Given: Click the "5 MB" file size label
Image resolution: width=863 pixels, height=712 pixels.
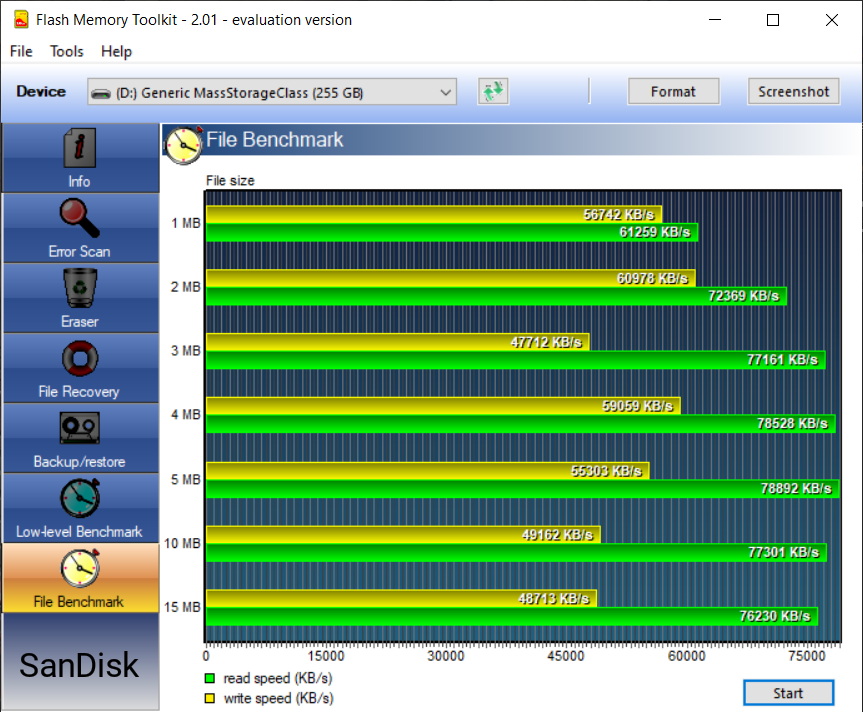Looking at the screenshot, I should click(x=185, y=479).
